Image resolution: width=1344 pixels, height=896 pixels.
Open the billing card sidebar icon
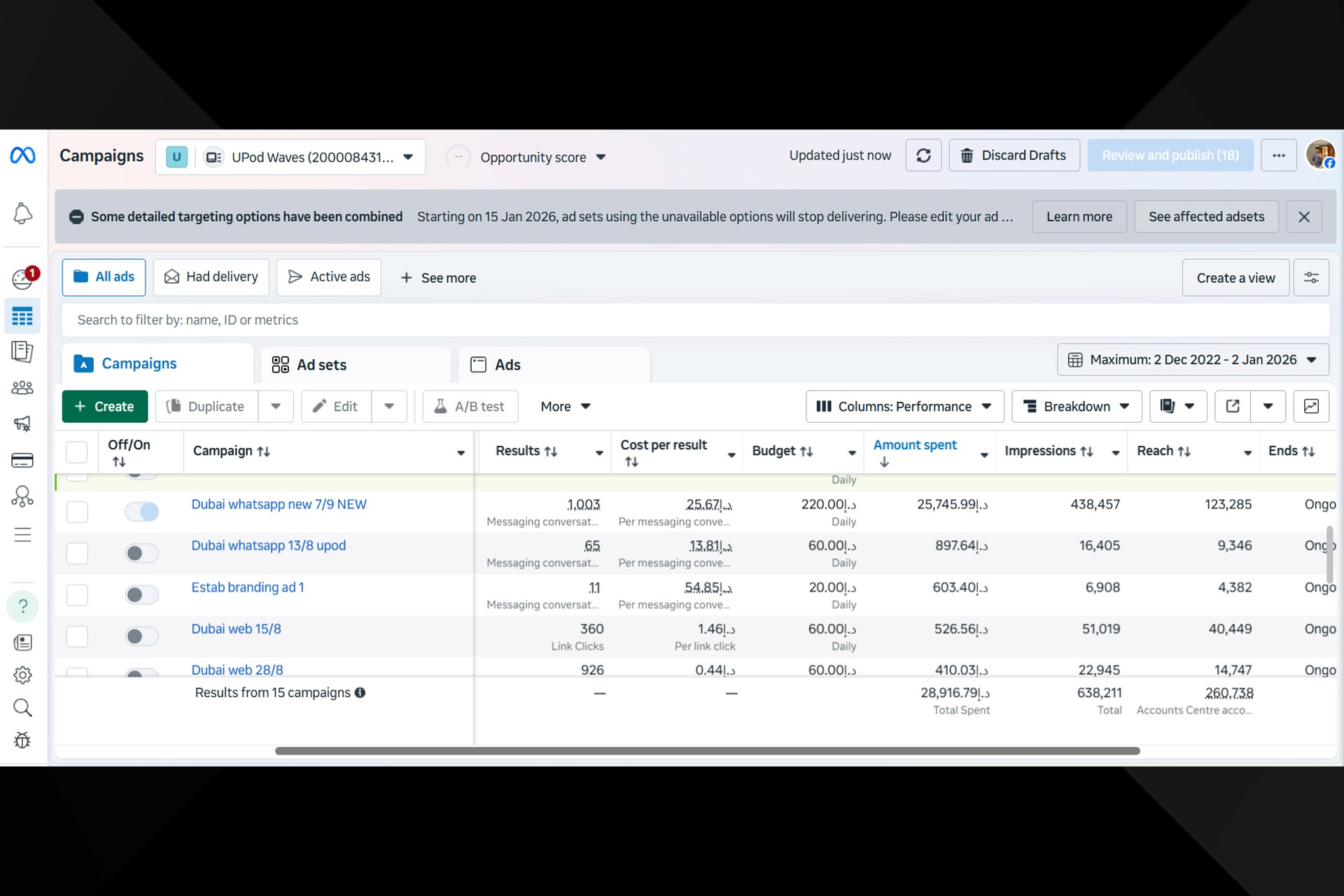(22, 460)
